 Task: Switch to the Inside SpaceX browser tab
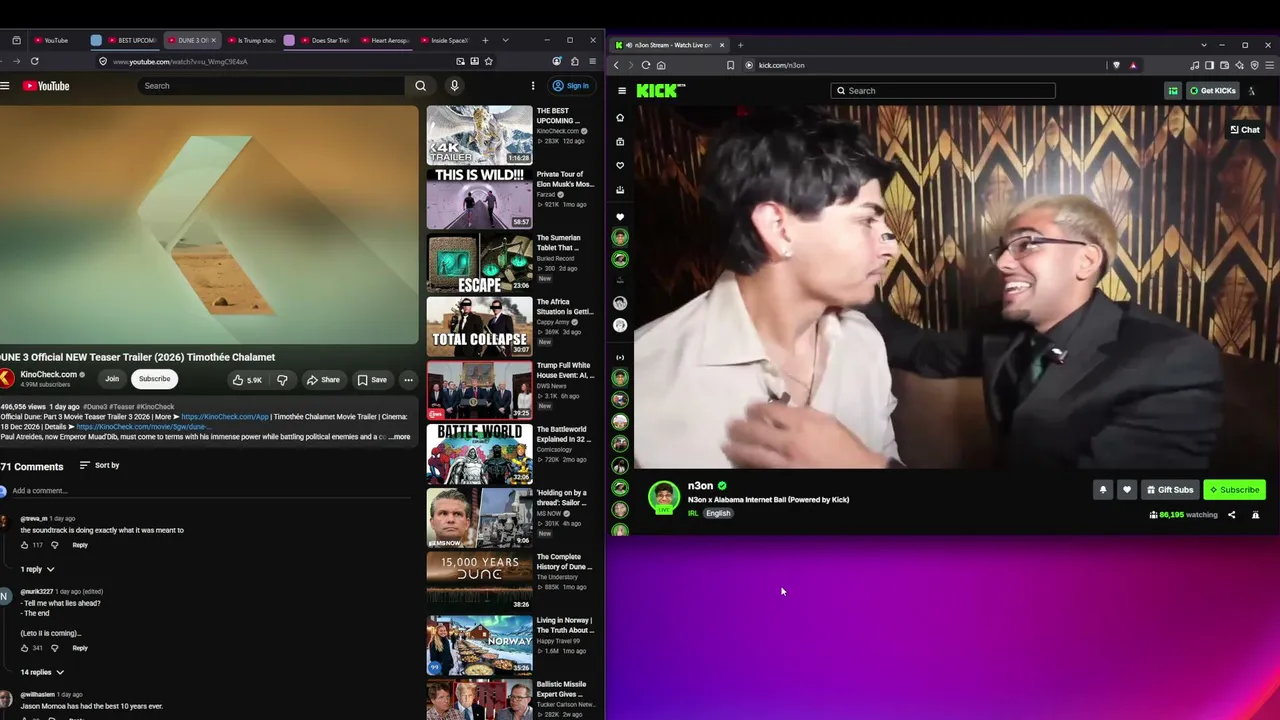click(445, 40)
